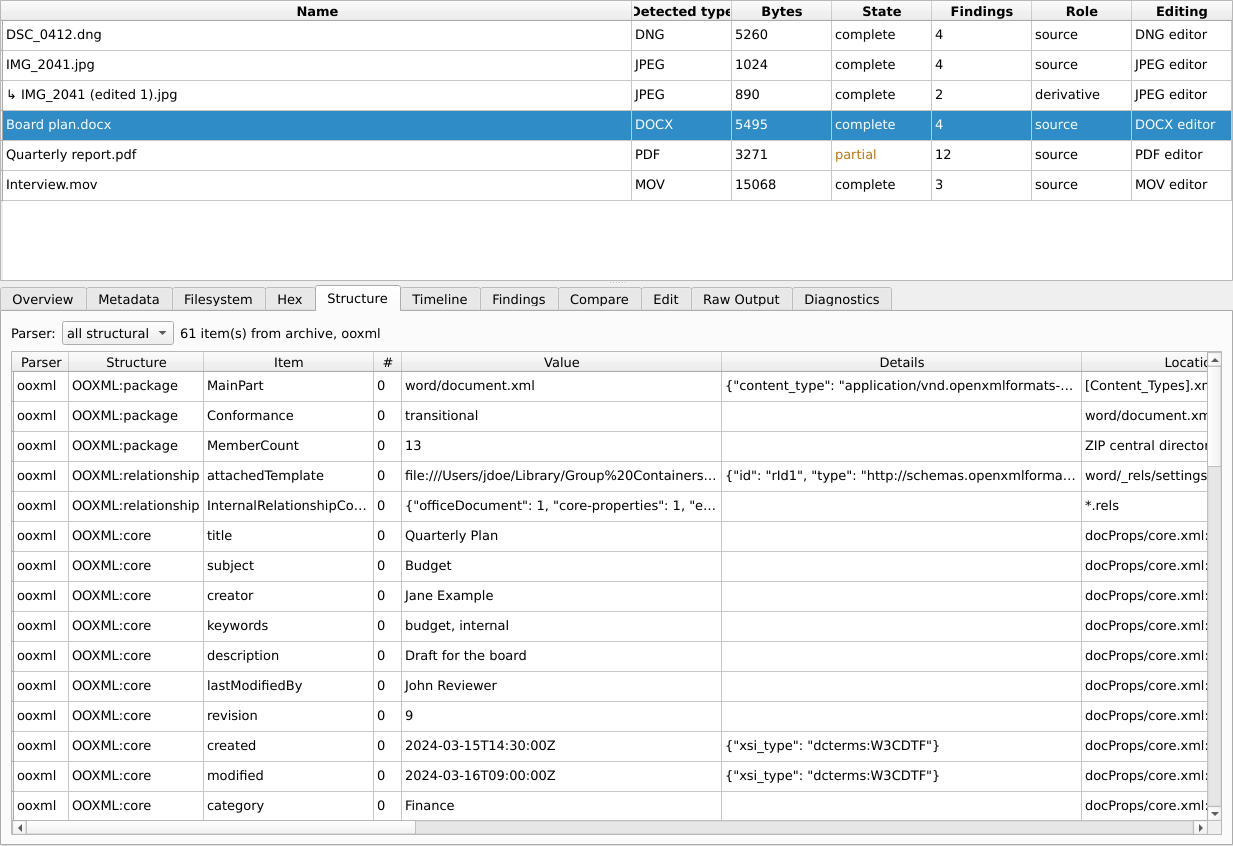This screenshot has width=1233, height=846.
Task: Select the IMG_2041 (edited 1).jpg derivative row
Action: pos(616,95)
